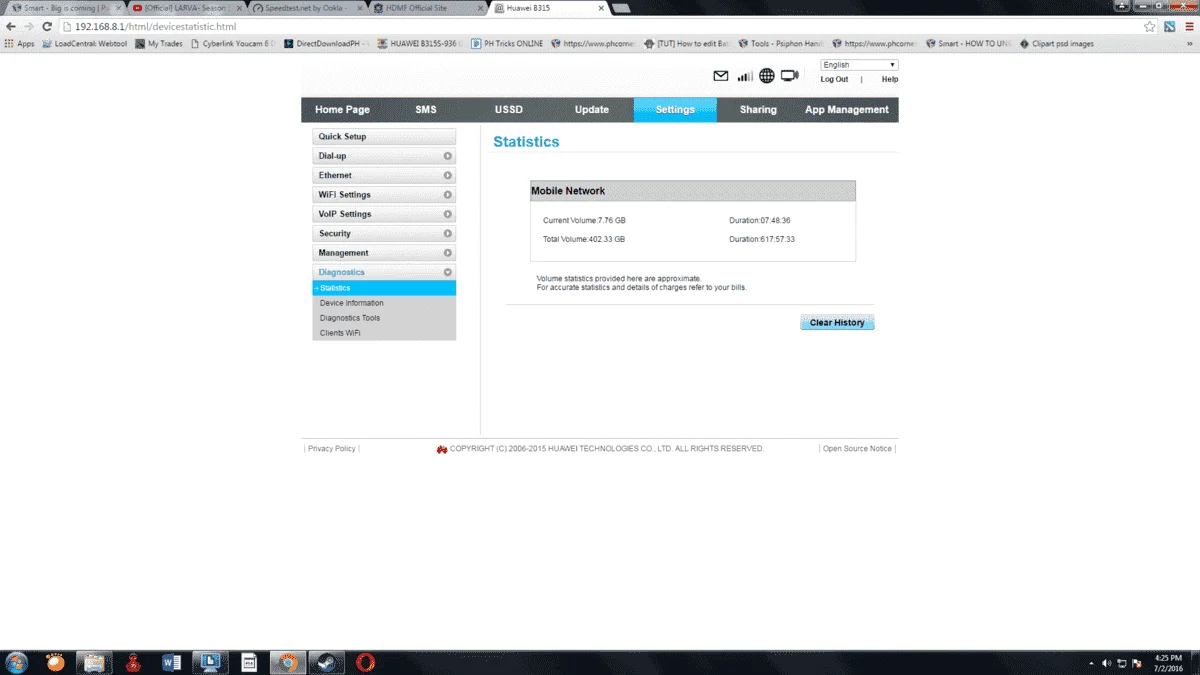Image resolution: width=1200 pixels, height=675 pixels.
Task: Open Steam from the taskbar
Action: pyautogui.click(x=327, y=662)
